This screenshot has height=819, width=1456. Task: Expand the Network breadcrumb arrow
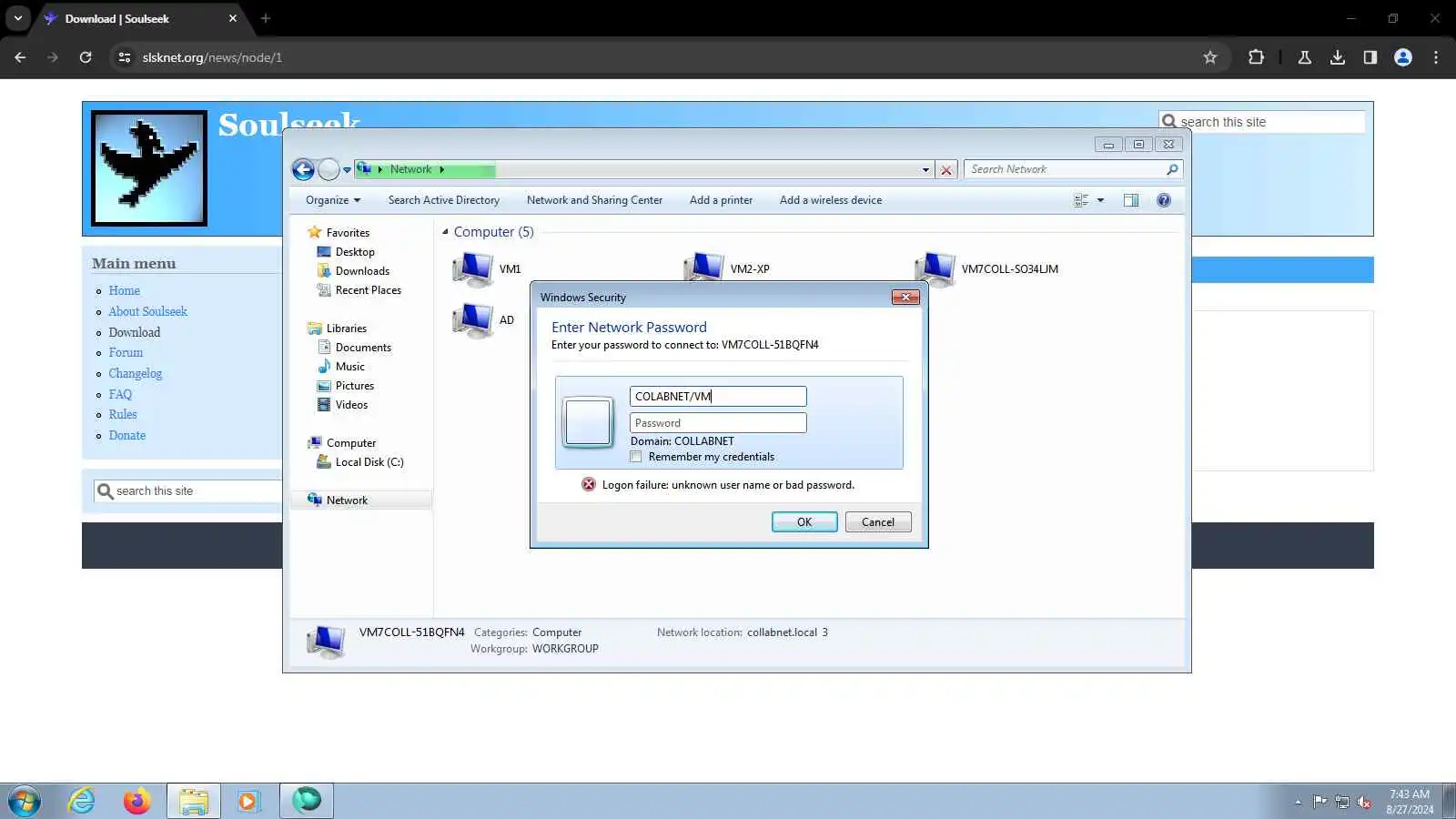point(441,169)
